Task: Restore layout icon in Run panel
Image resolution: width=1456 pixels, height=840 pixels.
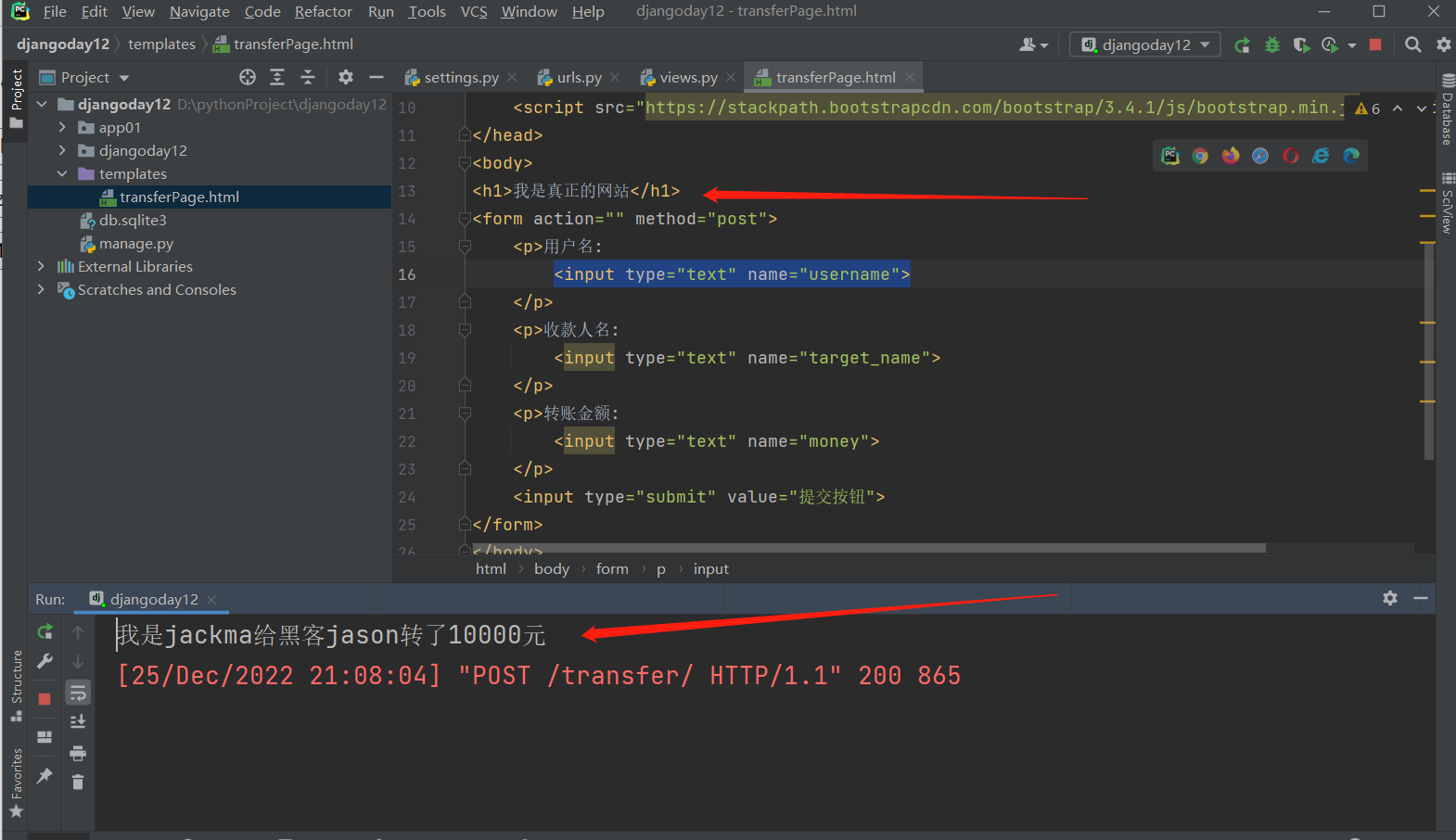Action: click(45, 737)
